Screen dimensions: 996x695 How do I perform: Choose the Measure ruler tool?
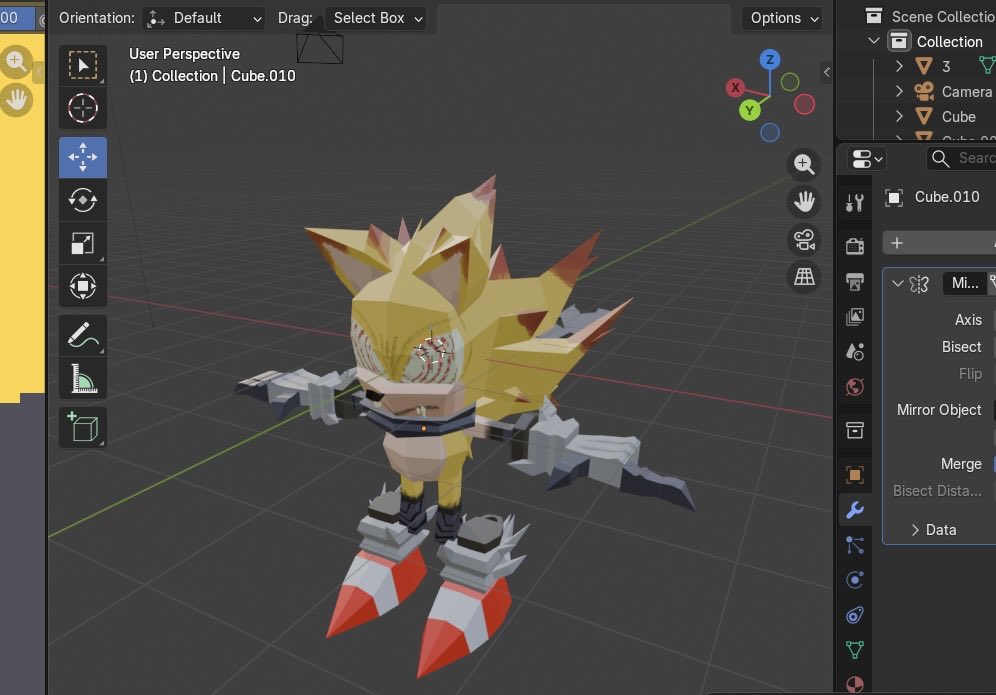coord(83,379)
